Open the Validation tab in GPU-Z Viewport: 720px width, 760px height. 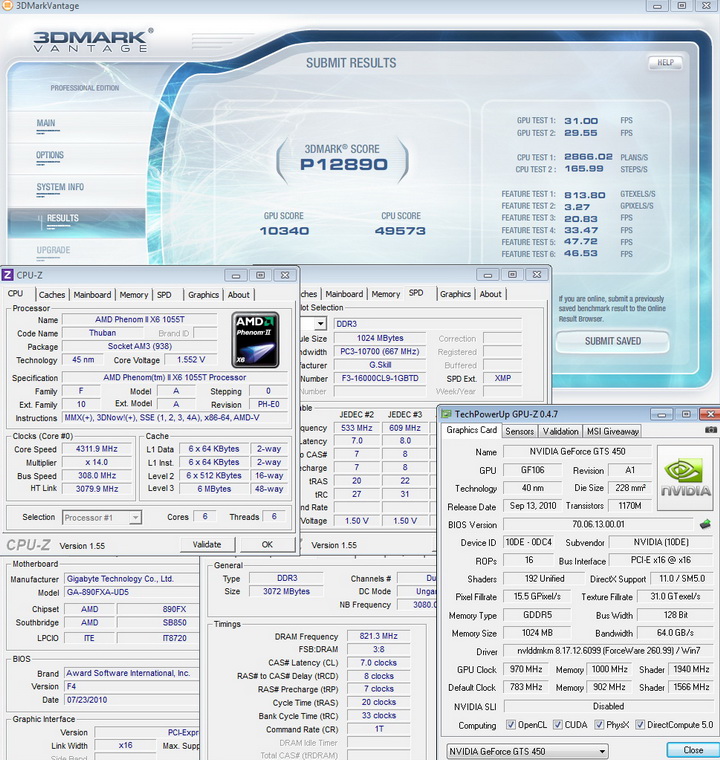560,431
